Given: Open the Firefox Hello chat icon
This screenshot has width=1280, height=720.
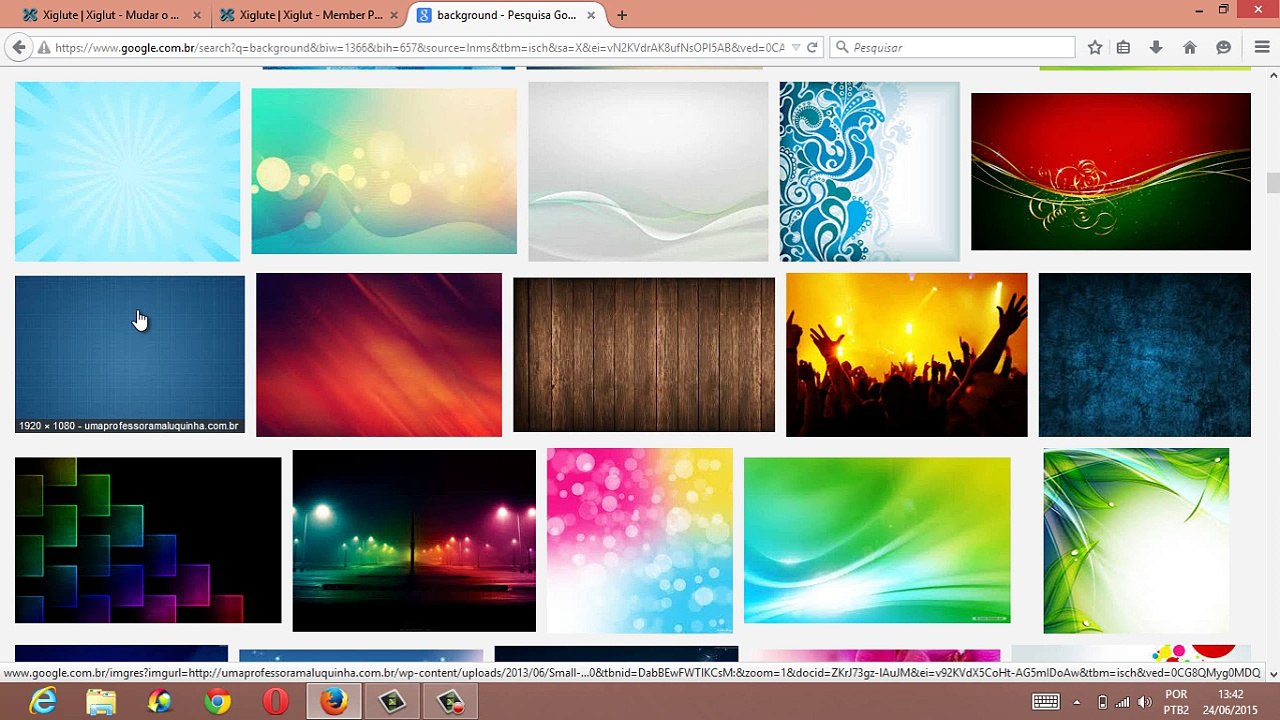Looking at the screenshot, I should point(1223,47).
